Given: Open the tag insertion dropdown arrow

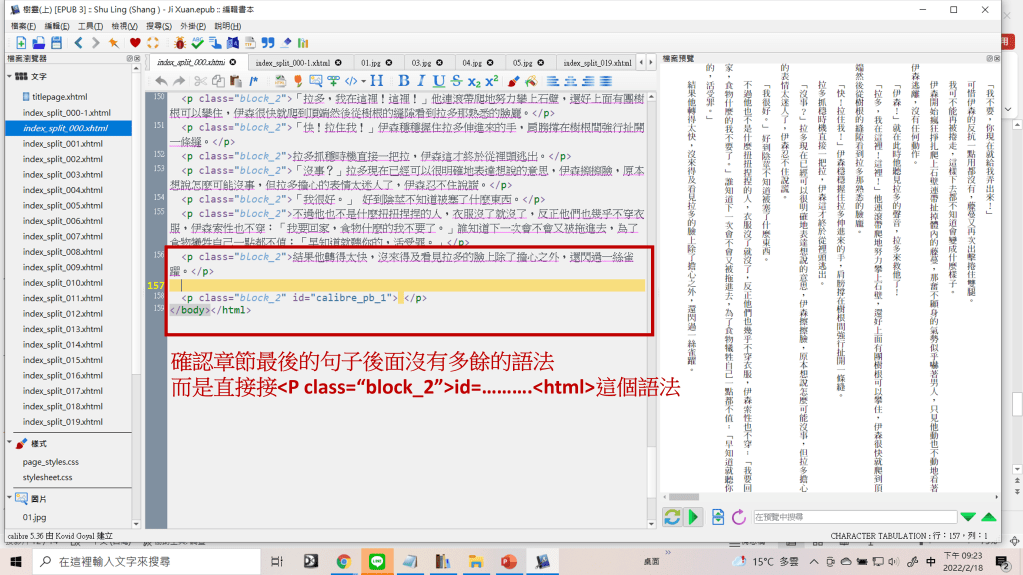Looking at the screenshot, I should pos(363,81).
